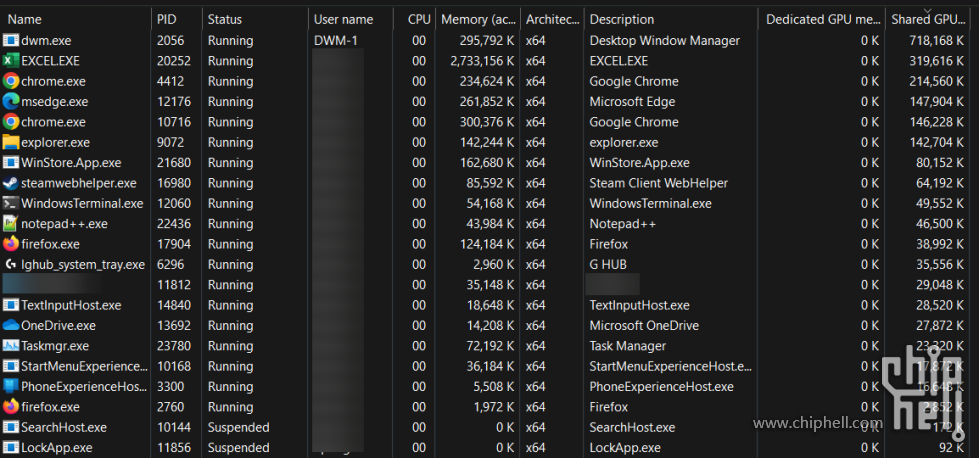Image resolution: width=979 pixels, height=458 pixels.
Task: Select memory value 72,192 K
Action: 491,346
